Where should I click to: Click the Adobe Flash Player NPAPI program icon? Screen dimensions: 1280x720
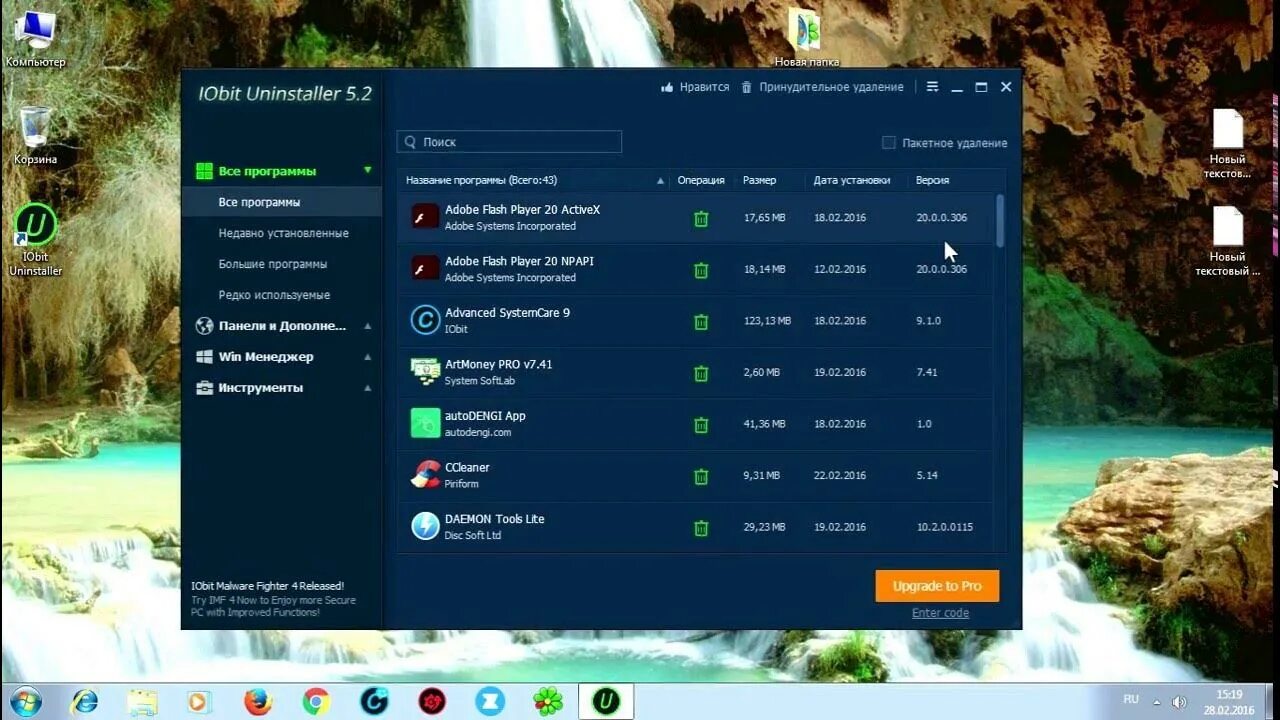[425, 268]
